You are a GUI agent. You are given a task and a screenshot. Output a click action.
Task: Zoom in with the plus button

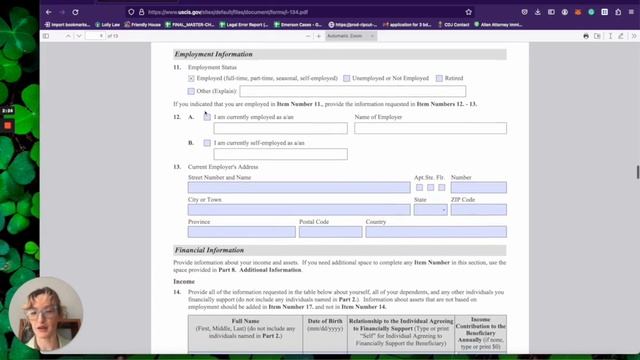(x=319, y=36)
